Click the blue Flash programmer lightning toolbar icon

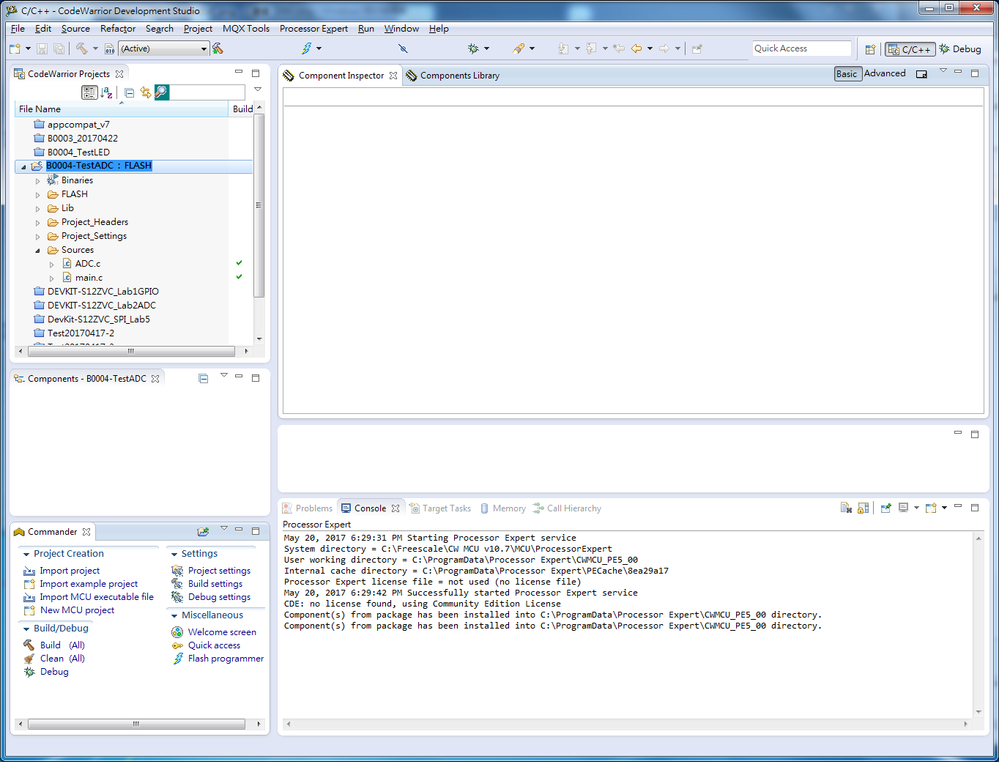306,48
